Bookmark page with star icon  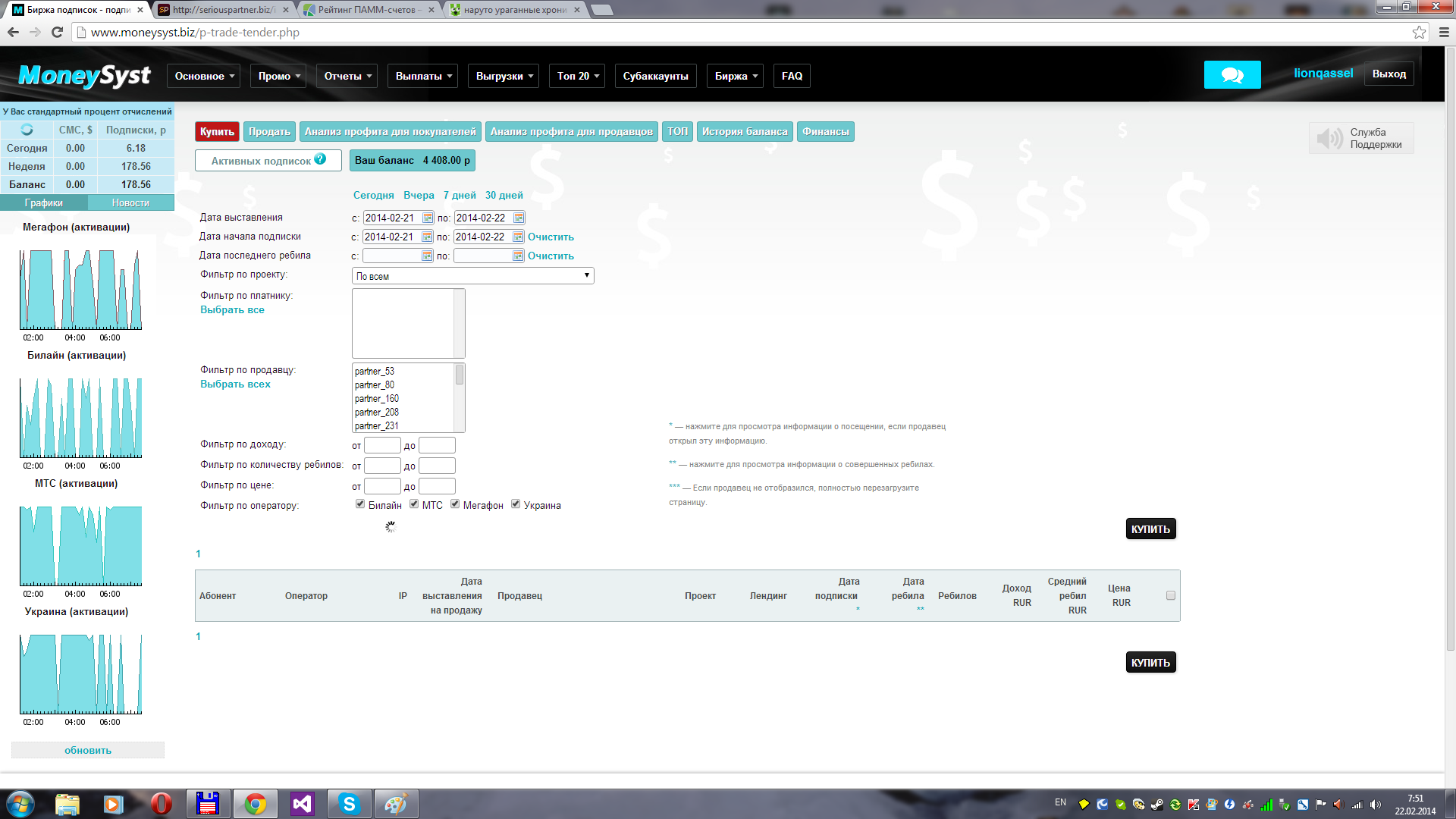[1419, 32]
